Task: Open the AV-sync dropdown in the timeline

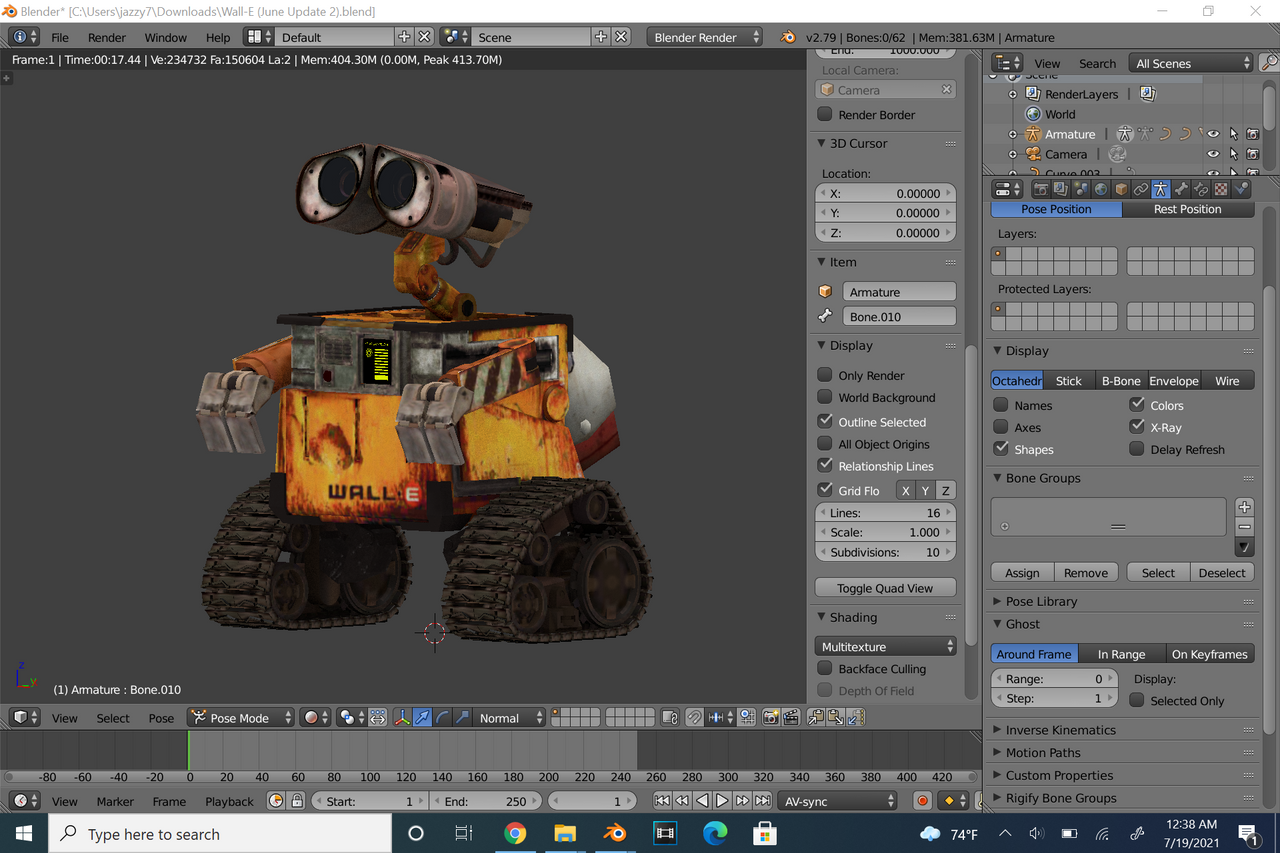Action: tap(838, 801)
